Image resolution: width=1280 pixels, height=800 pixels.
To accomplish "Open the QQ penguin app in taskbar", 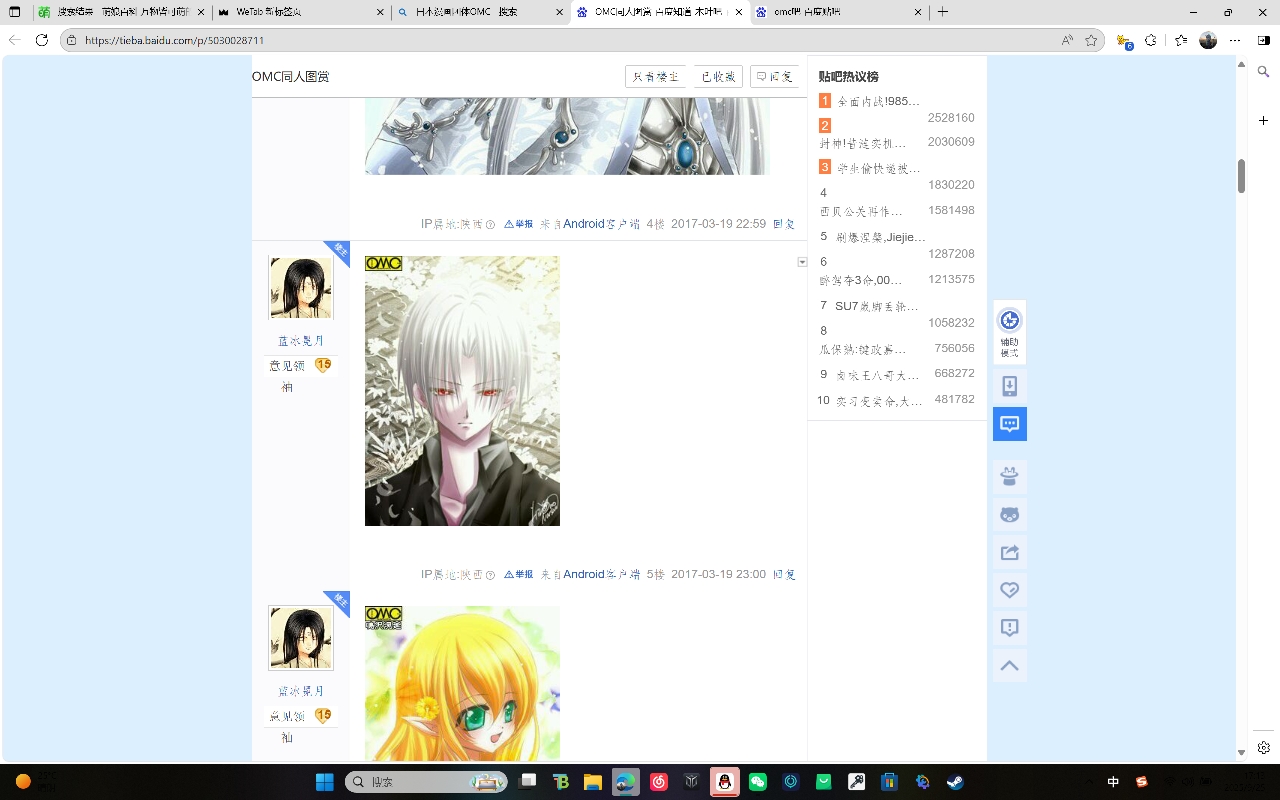I will 724,781.
